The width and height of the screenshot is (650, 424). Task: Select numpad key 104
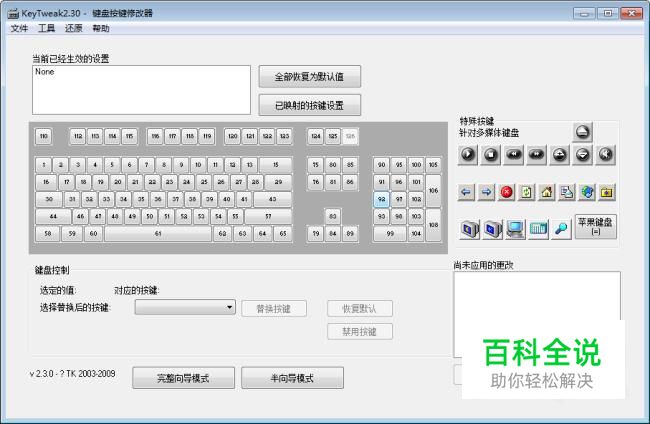[x=416, y=233]
